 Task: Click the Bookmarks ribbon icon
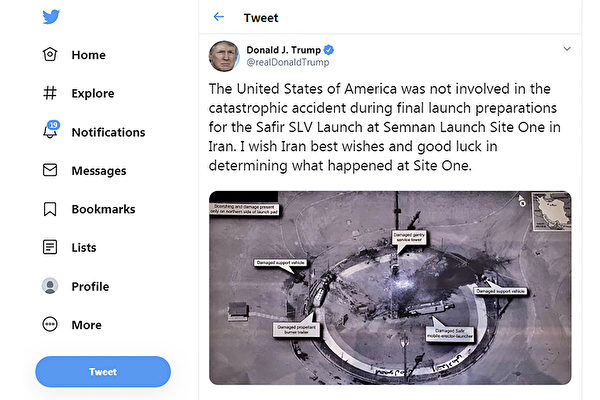[50, 209]
